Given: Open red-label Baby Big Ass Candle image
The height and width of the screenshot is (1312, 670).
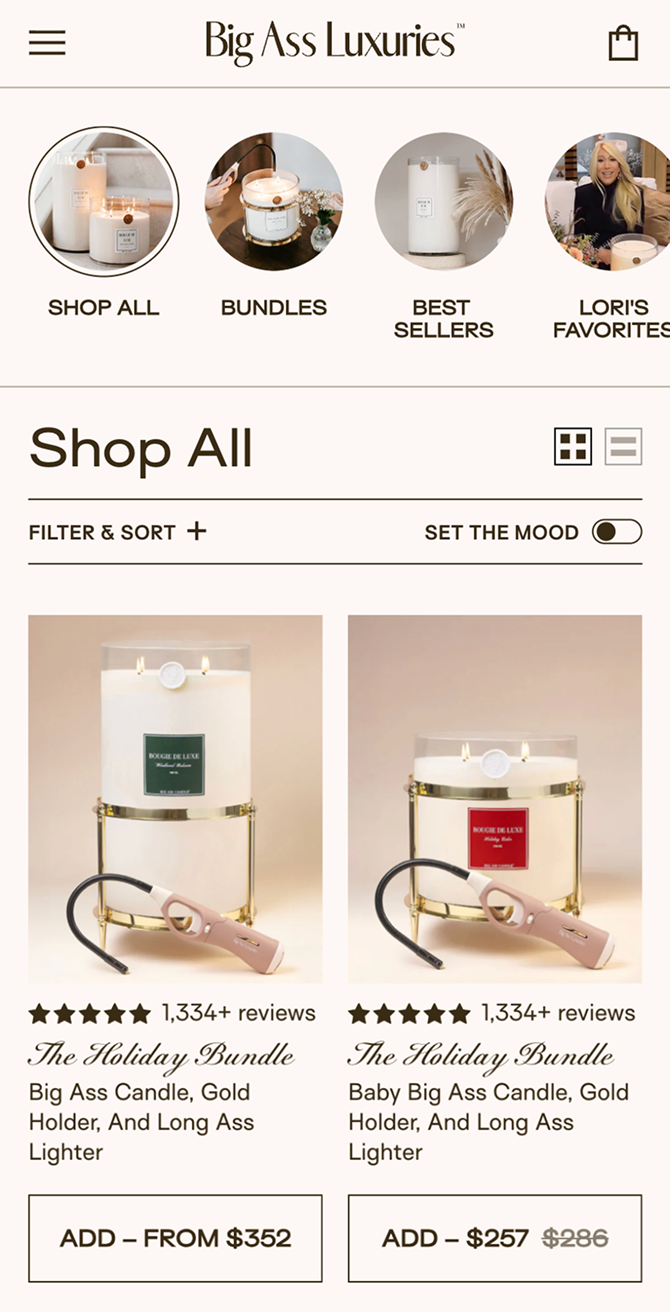Looking at the screenshot, I should point(495,799).
